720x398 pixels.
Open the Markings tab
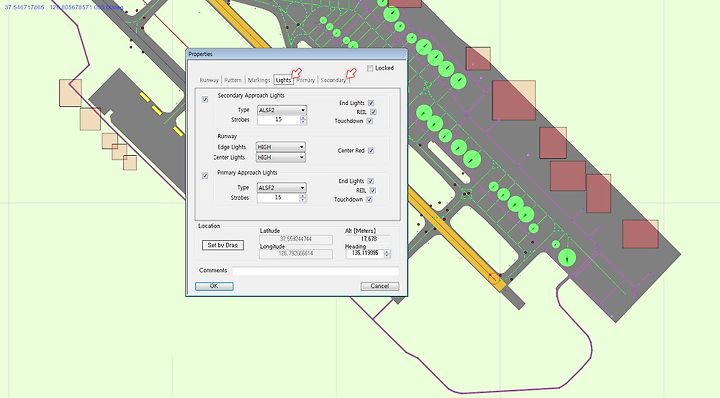point(259,80)
